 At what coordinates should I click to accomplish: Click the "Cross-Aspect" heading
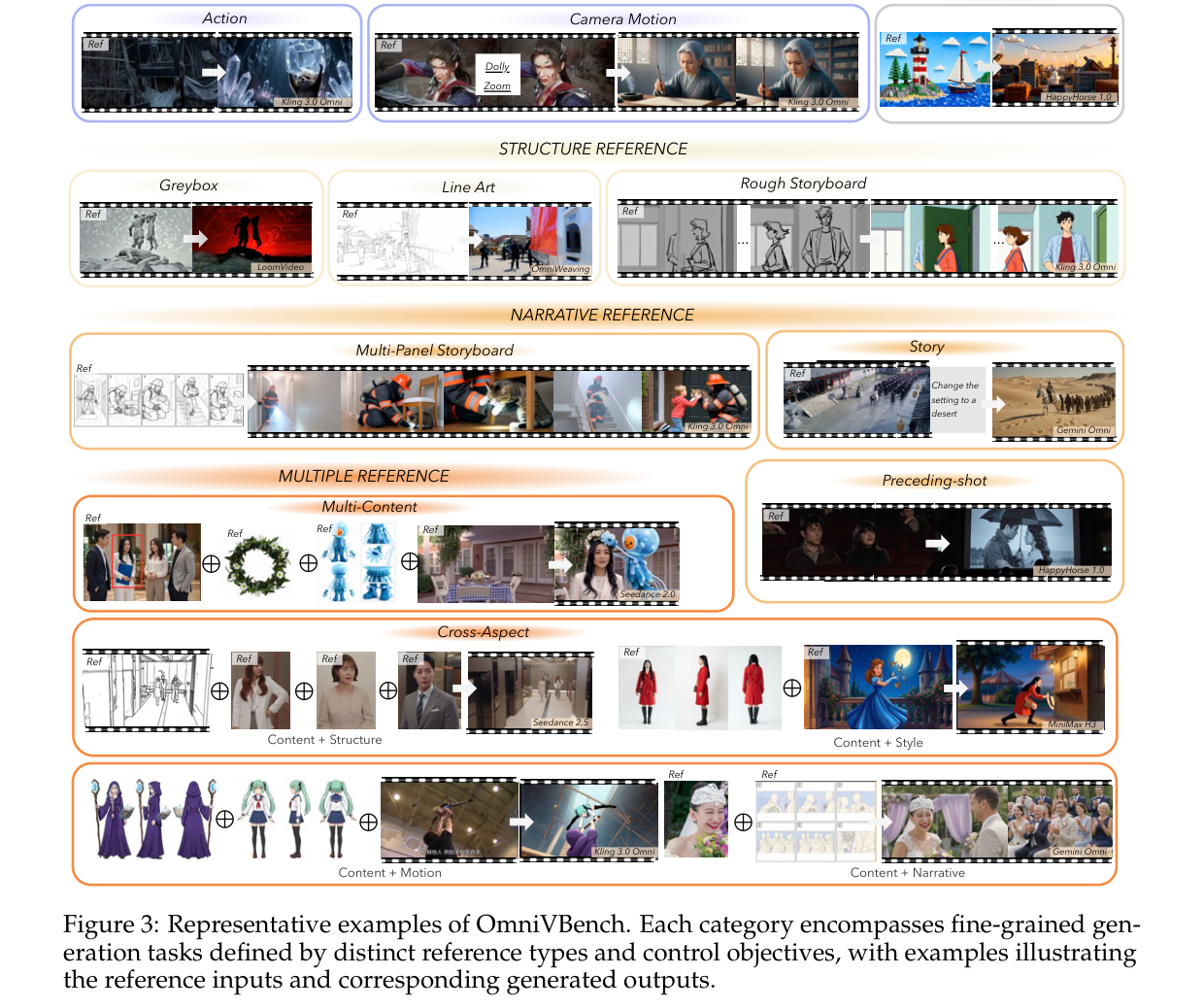483,632
